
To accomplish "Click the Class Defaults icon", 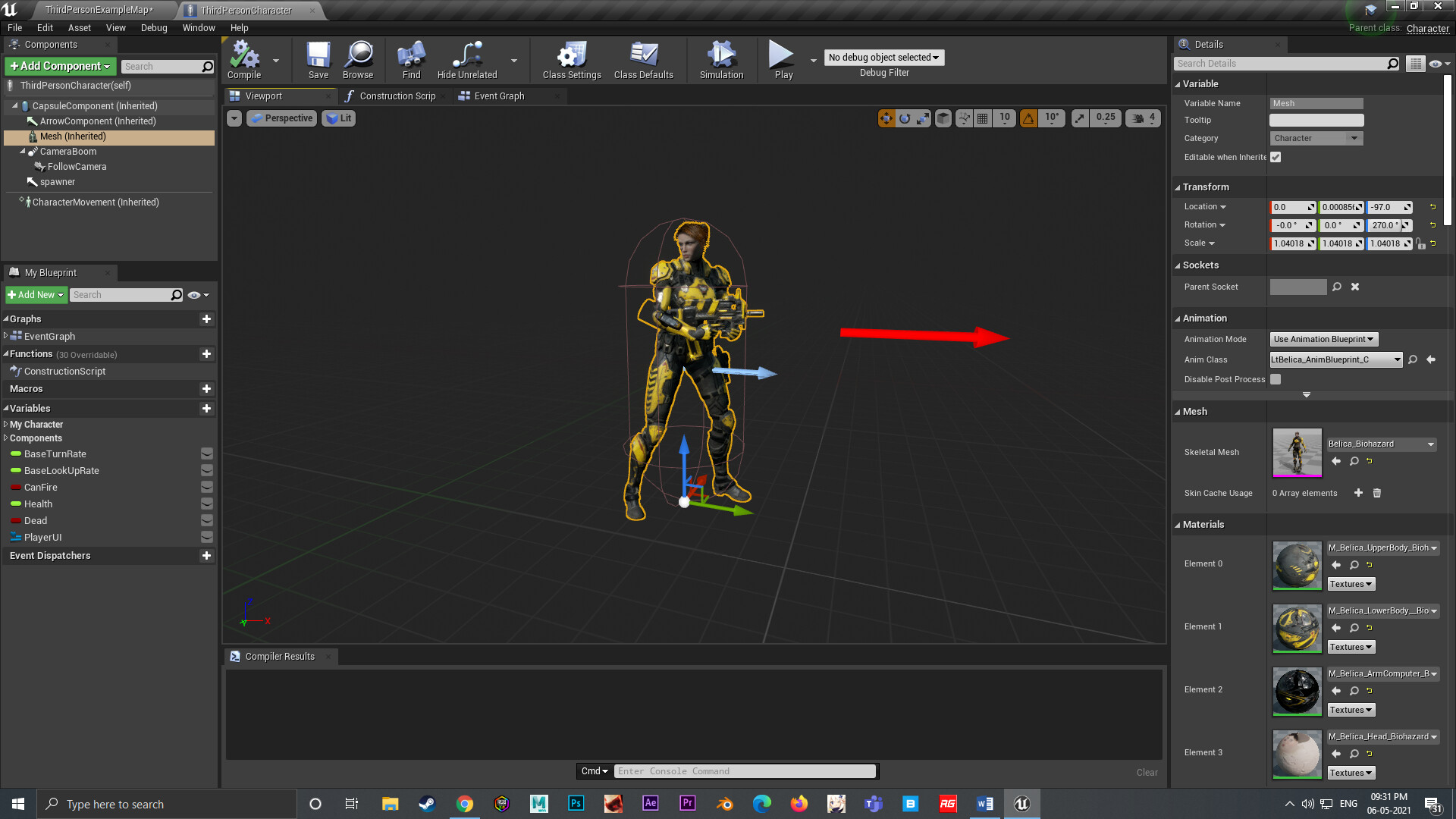I will pyautogui.click(x=643, y=60).
